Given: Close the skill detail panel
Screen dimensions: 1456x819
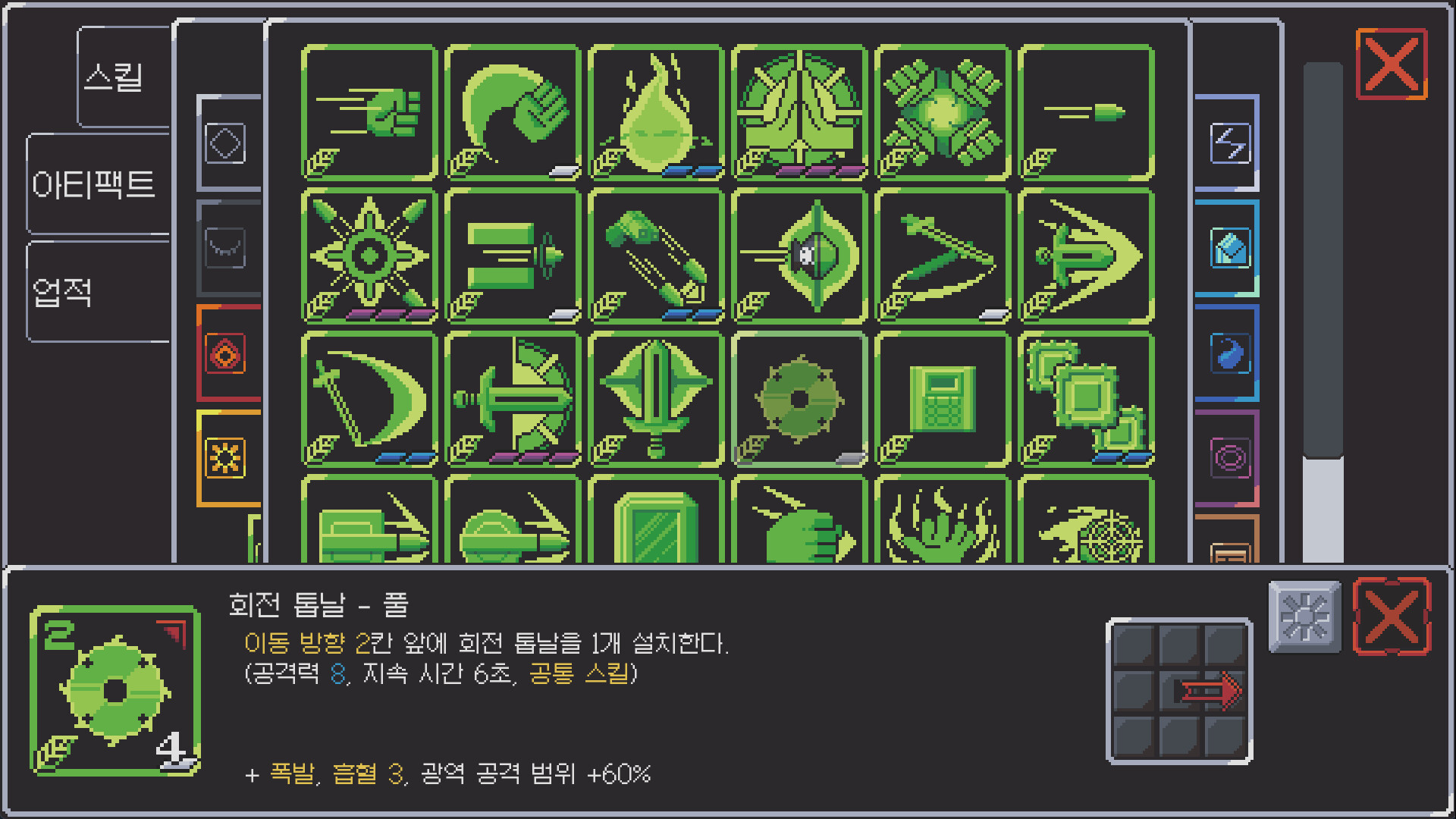Looking at the screenshot, I should click(1392, 617).
